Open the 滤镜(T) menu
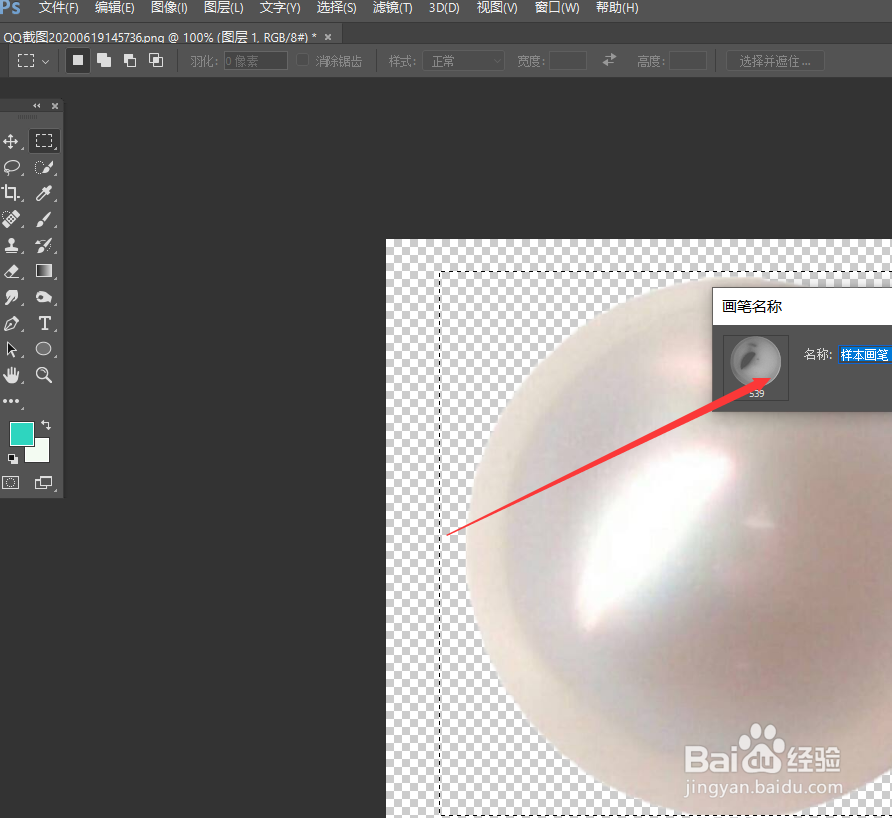Image resolution: width=892 pixels, height=818 pixels. click(x=393, y=8)
